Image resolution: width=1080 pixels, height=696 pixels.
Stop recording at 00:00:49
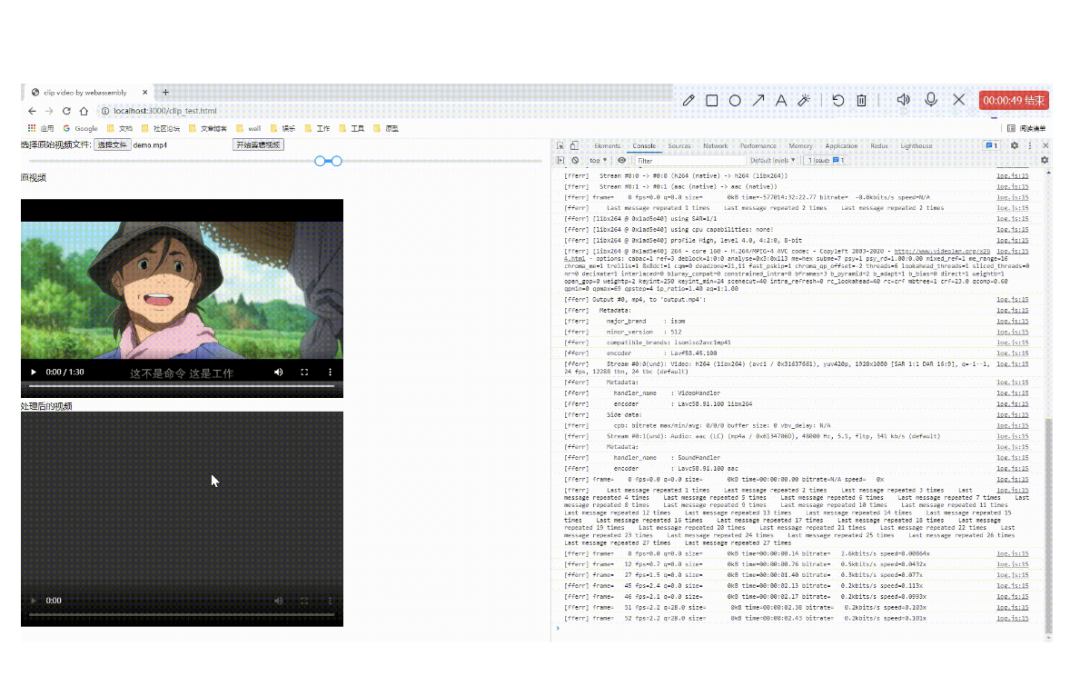1014,101
